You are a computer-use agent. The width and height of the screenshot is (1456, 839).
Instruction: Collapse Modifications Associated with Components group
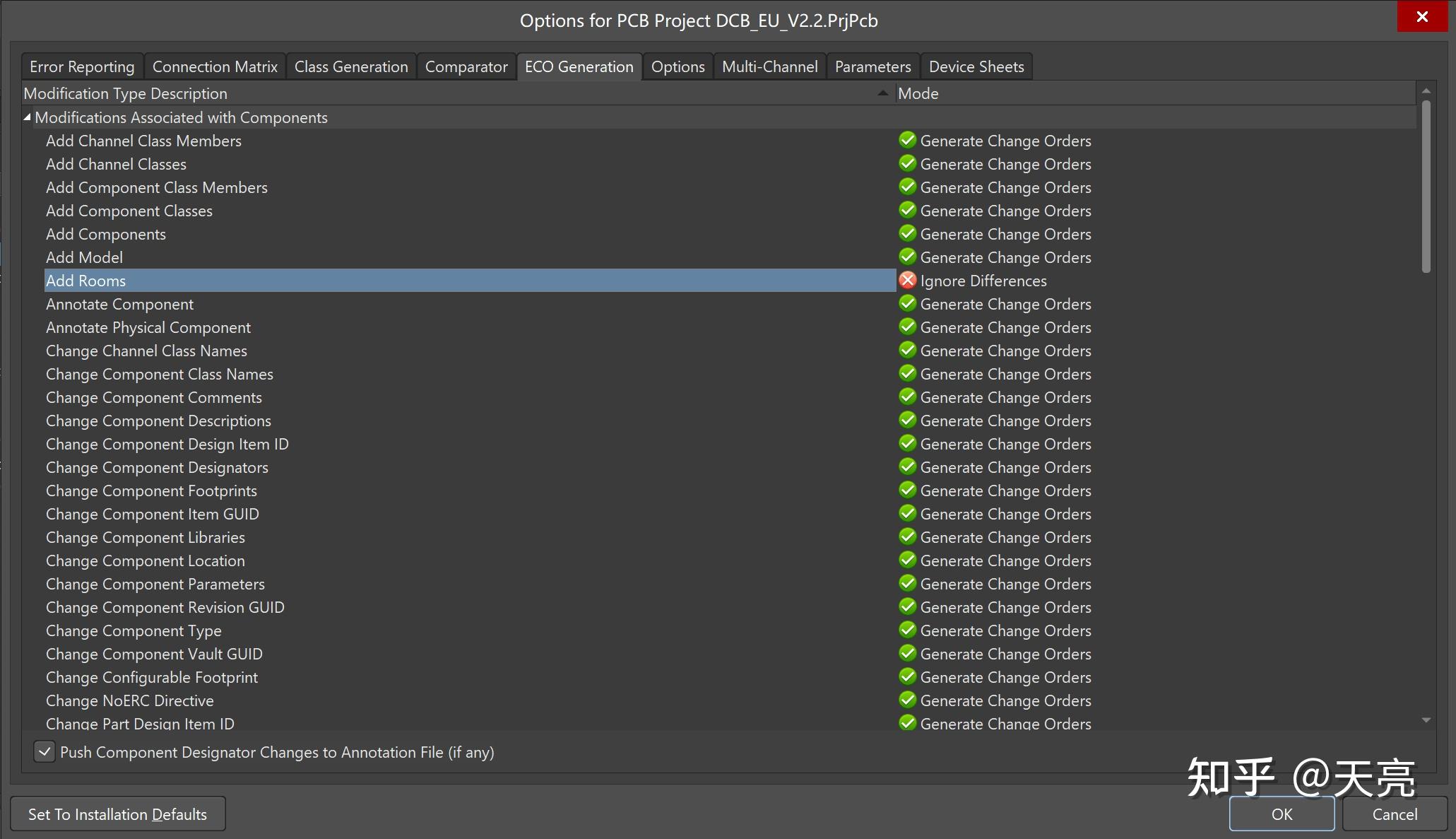(28, 117)
